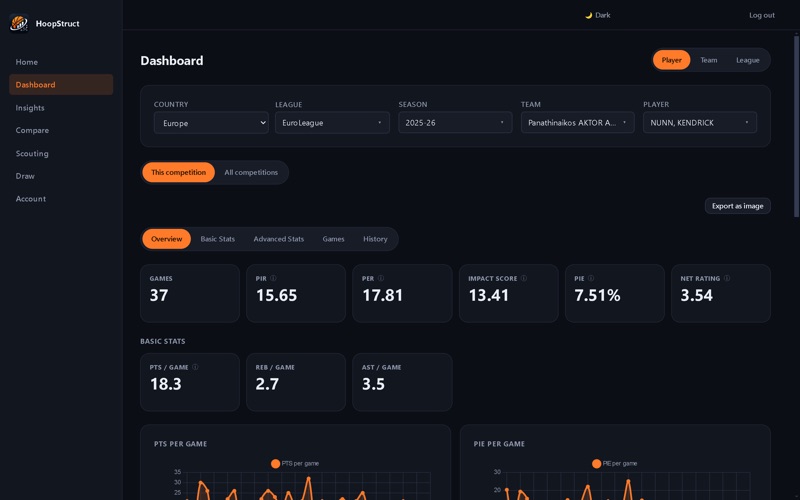800x500 pixels.
Task: Click the PER value 17.81
Action: coord(383,295)
